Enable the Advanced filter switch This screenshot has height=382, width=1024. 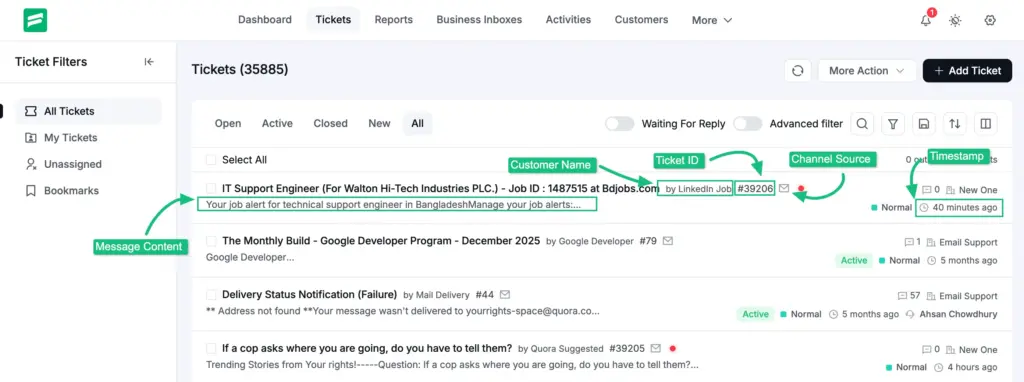pos(748,123)
